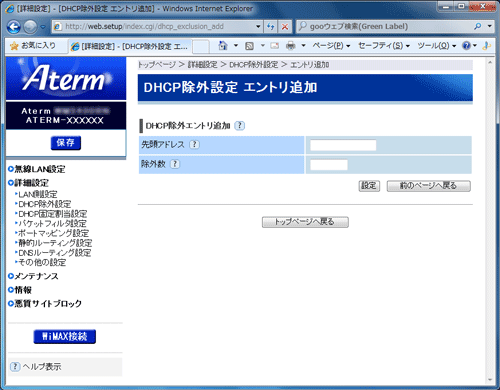This screenshot has height=390, width=500.
Task: Open the address bar history dropdown
Action: (258, 26)
